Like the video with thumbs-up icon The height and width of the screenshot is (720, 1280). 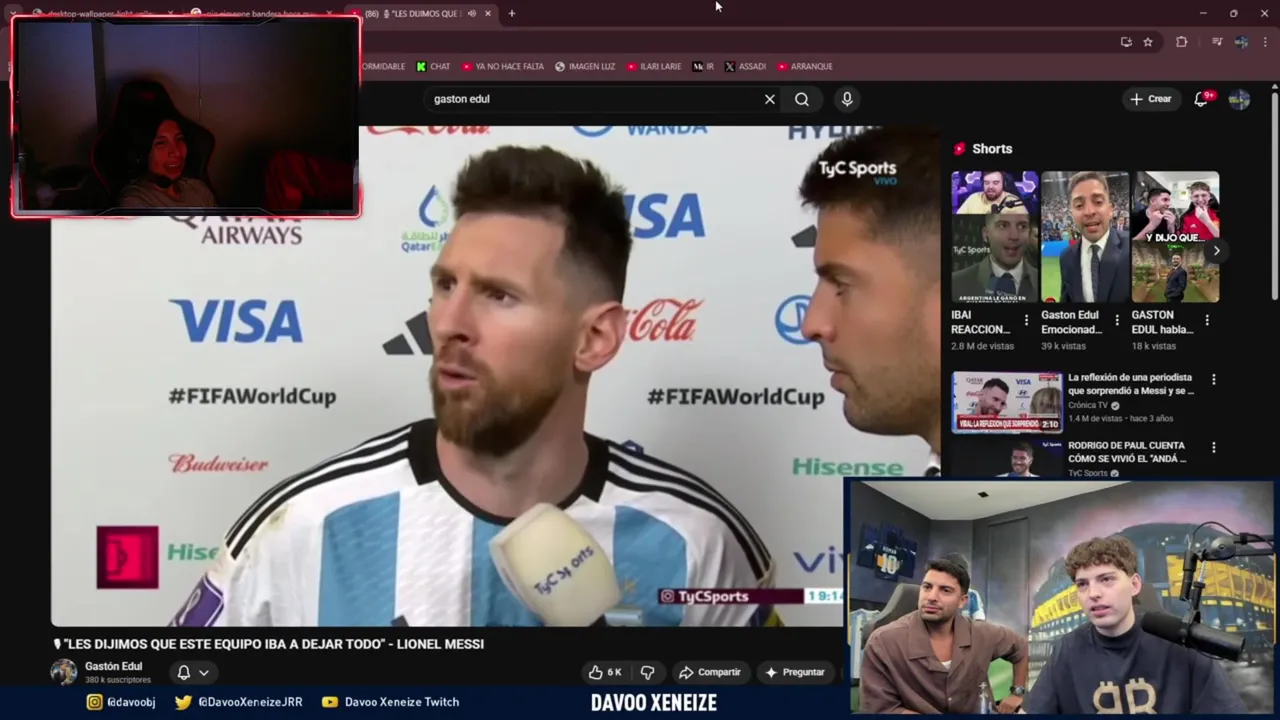click(605, 672)
